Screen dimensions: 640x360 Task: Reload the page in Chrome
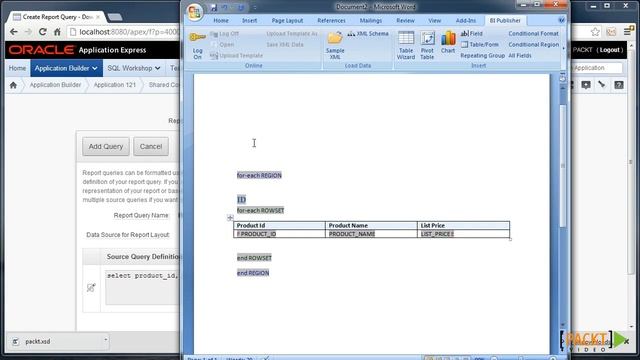tap(42, 32)
